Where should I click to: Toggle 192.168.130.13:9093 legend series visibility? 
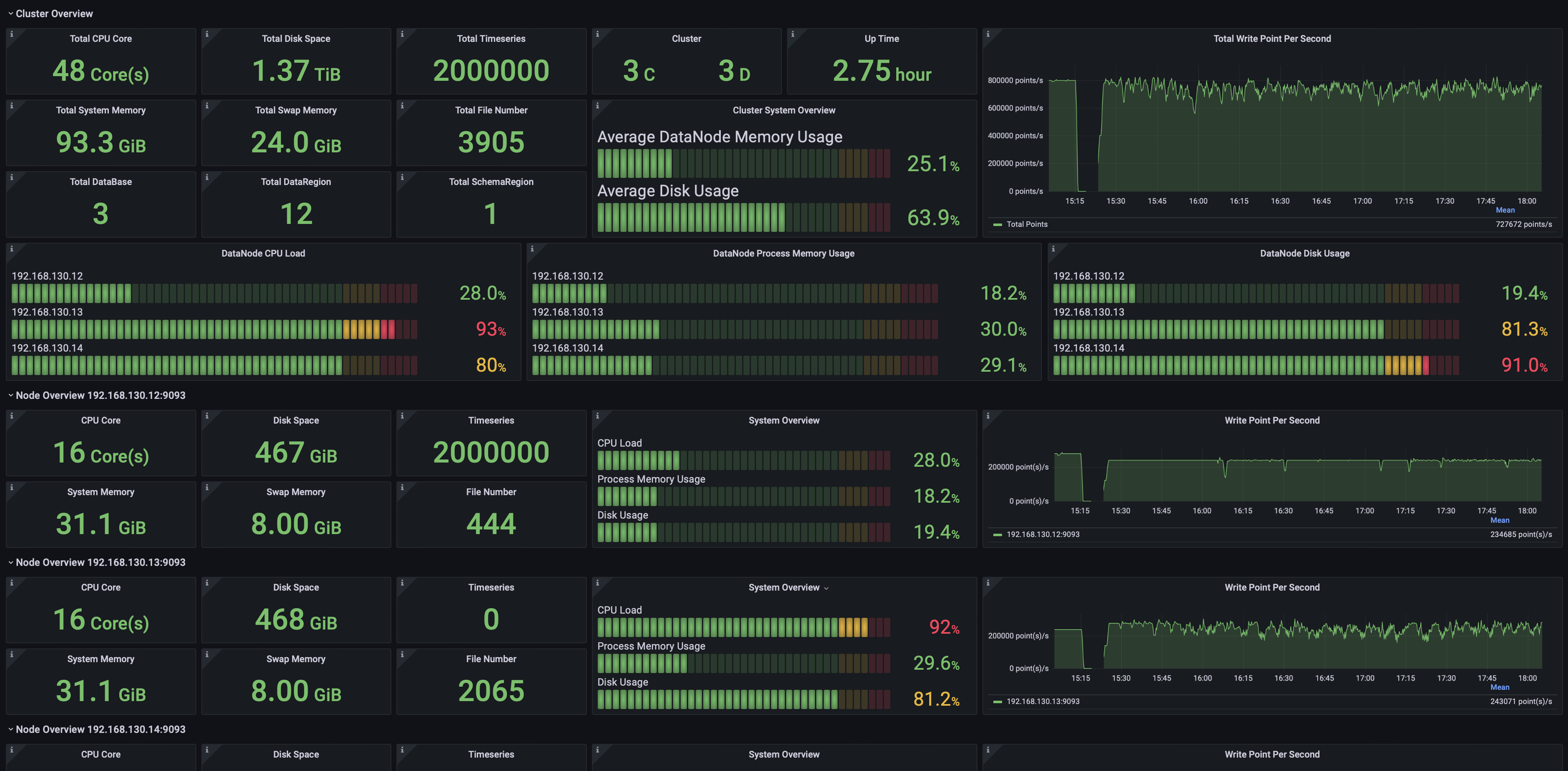tap(1042, 702)
